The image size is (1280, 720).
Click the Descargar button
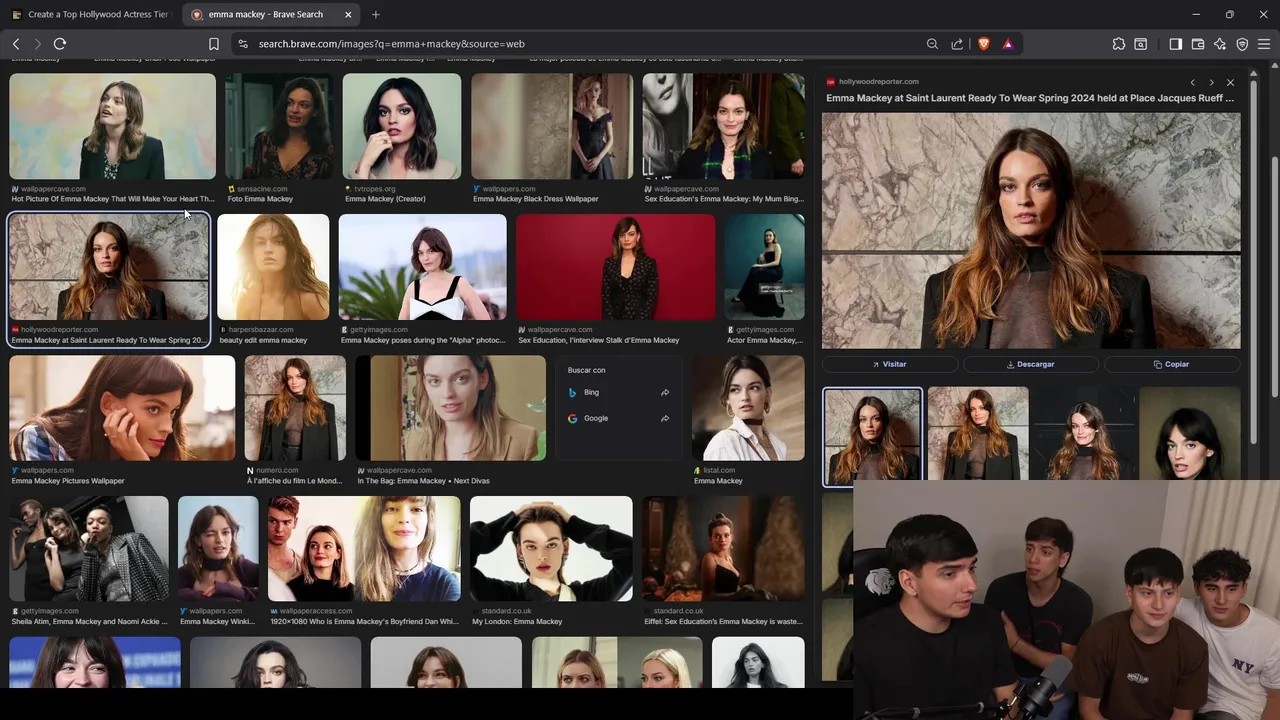(x=1030, y=364)
